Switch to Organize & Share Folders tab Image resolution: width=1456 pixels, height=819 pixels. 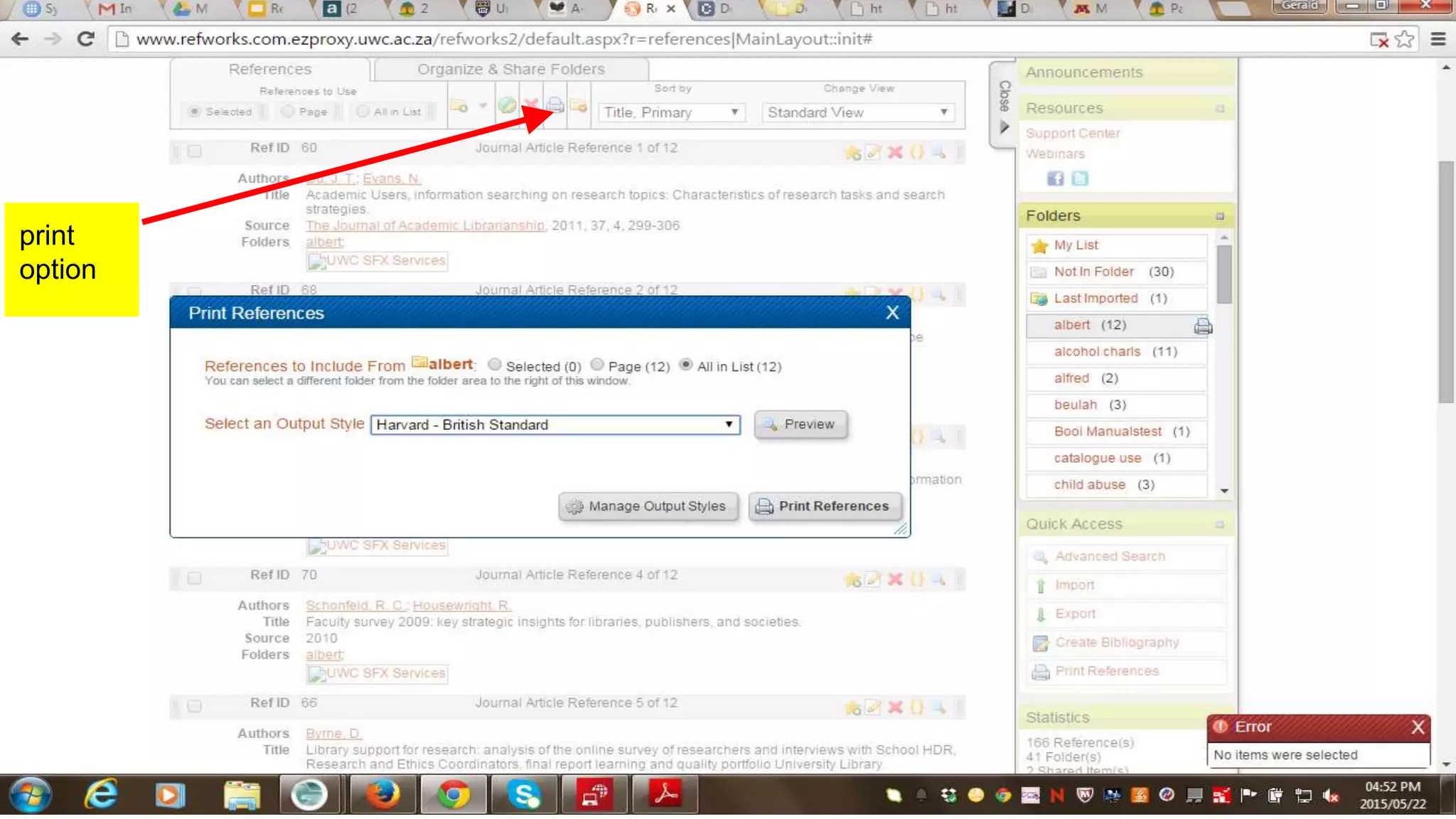point(510,70)
